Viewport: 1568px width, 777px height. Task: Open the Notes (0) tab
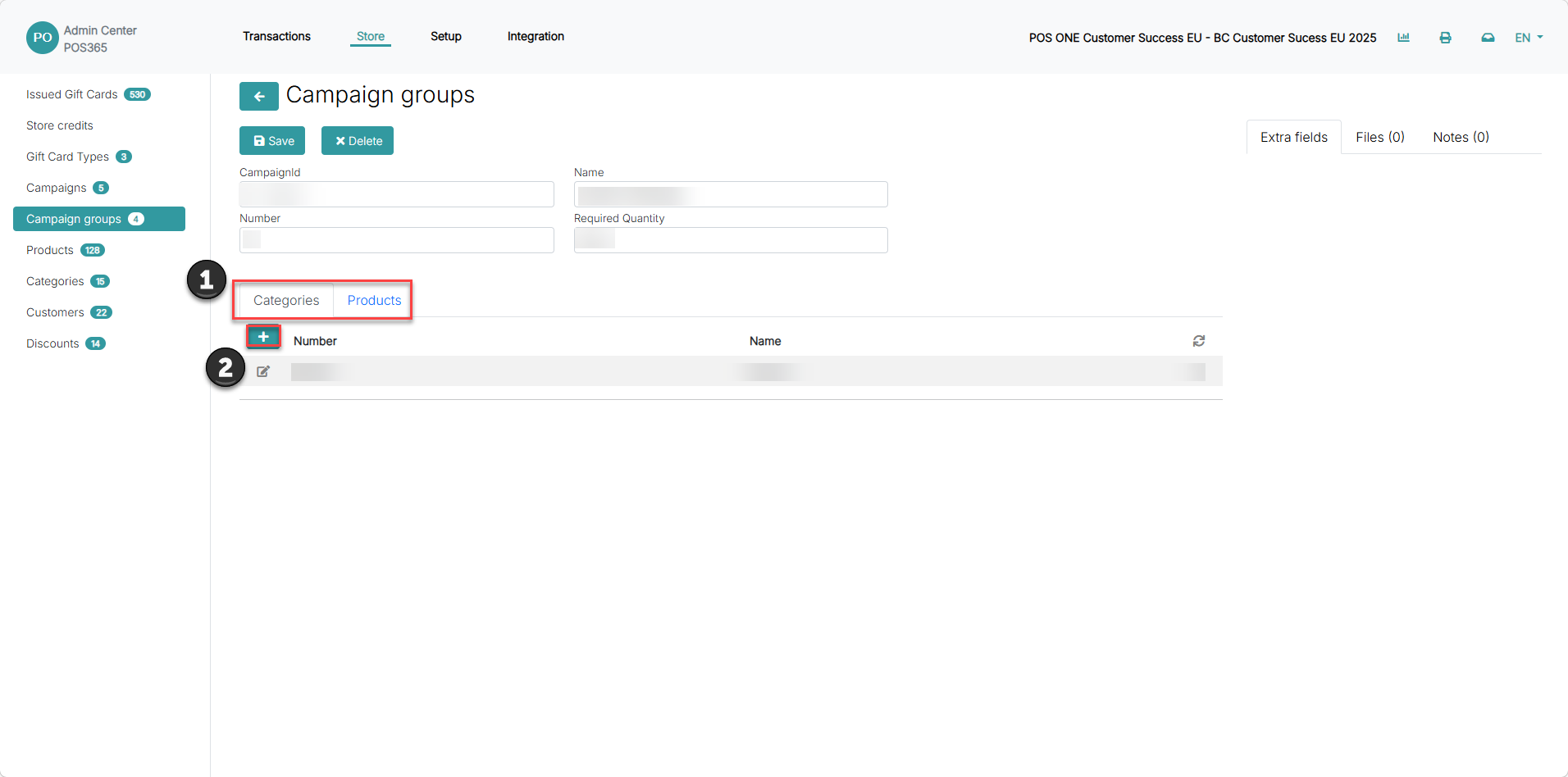[x=1461, y=137]
